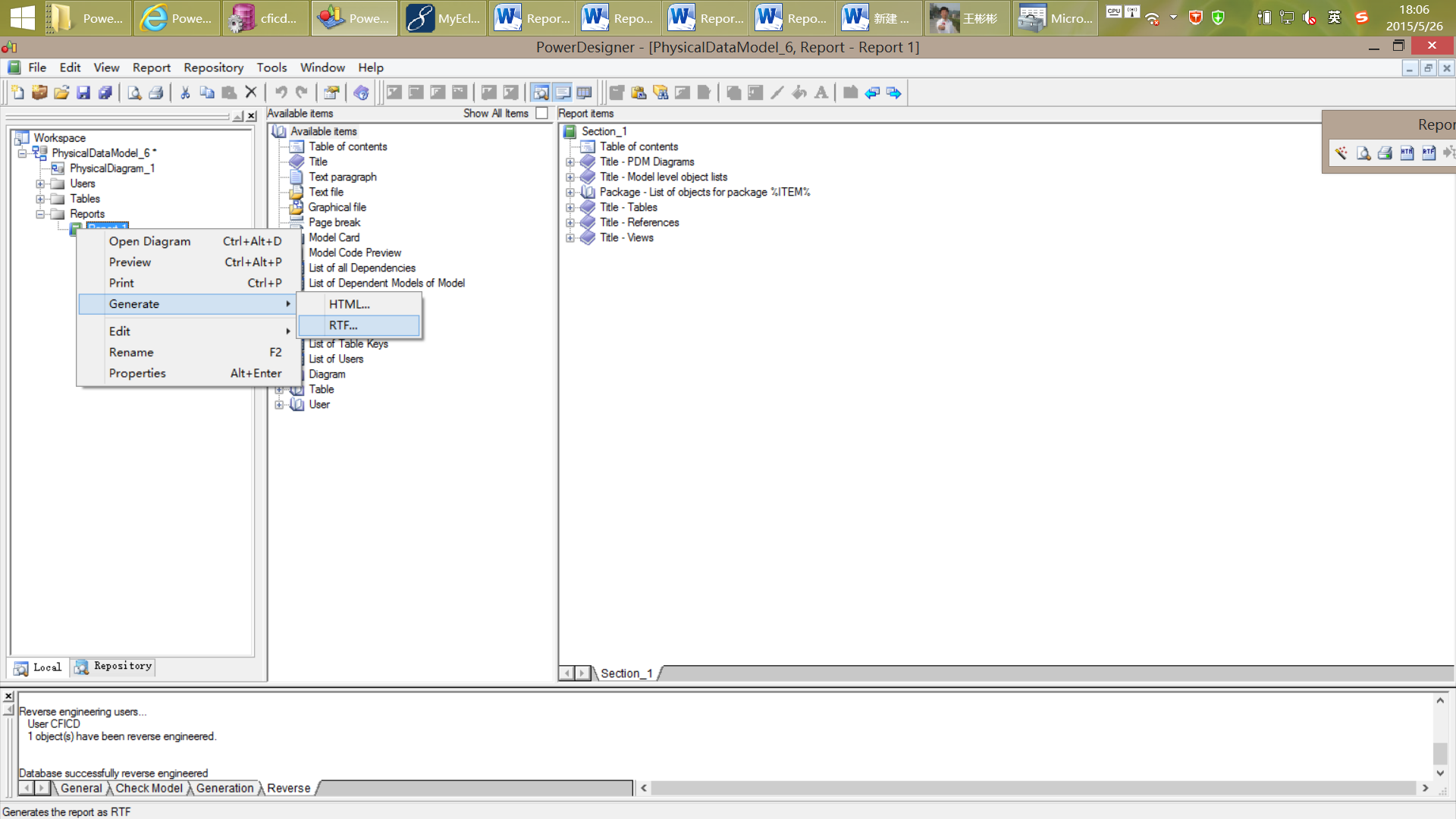Click the Open file folder icon

point(61,93)
